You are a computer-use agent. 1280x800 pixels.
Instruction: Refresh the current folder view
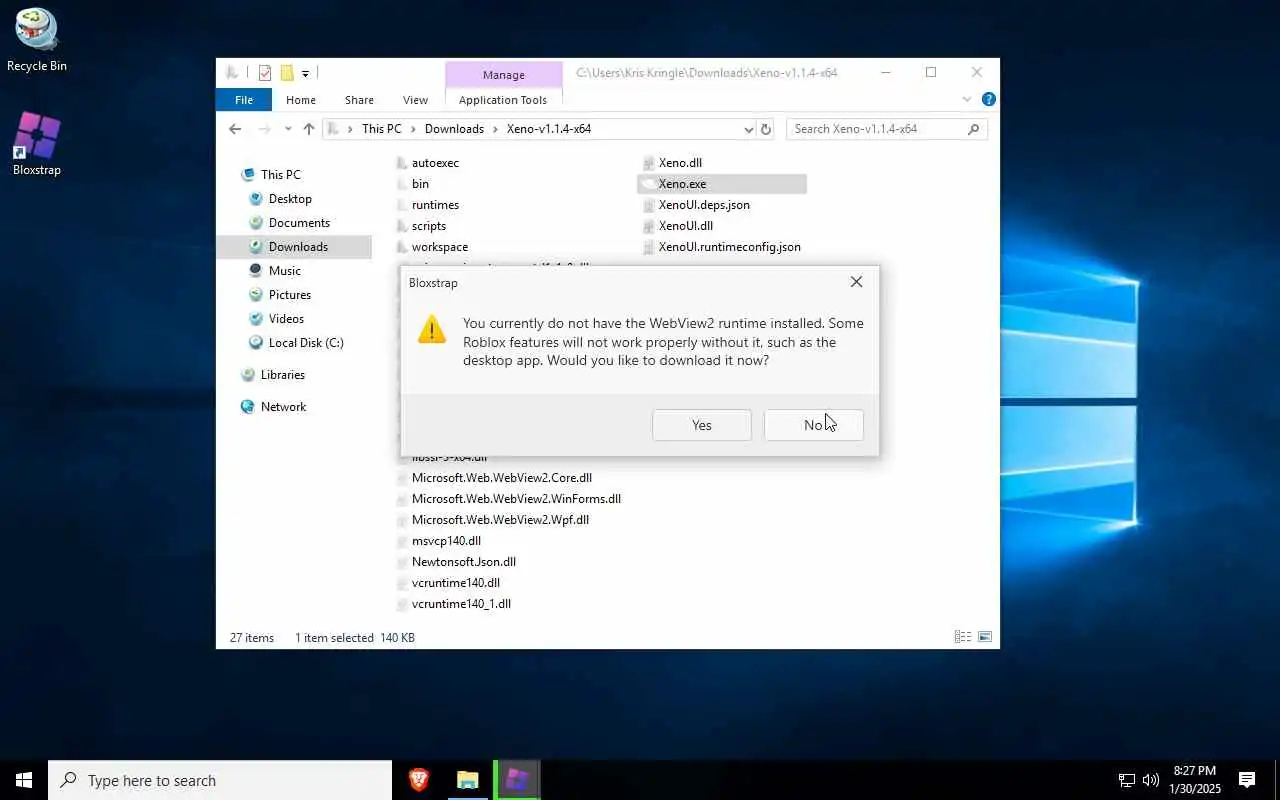pos(766,129)
